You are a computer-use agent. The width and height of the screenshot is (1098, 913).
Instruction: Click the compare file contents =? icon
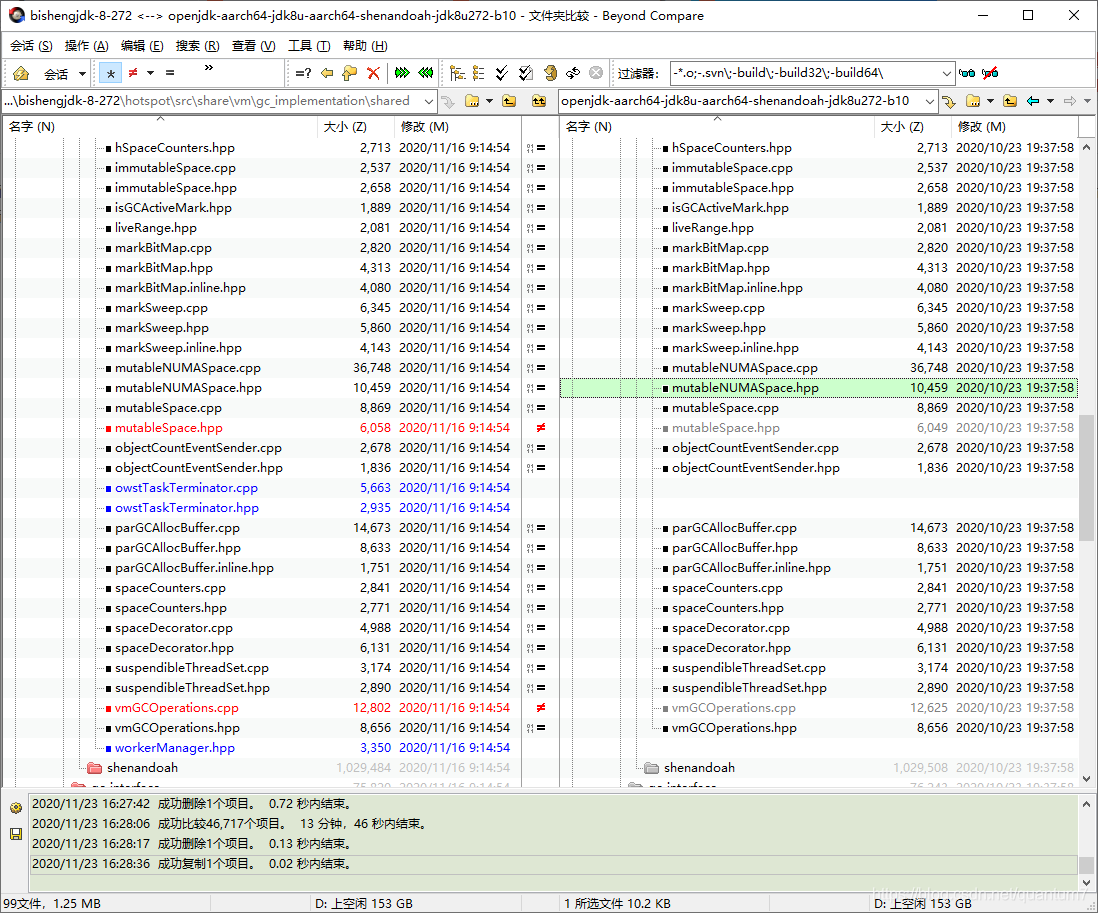[x=303, y=72]
